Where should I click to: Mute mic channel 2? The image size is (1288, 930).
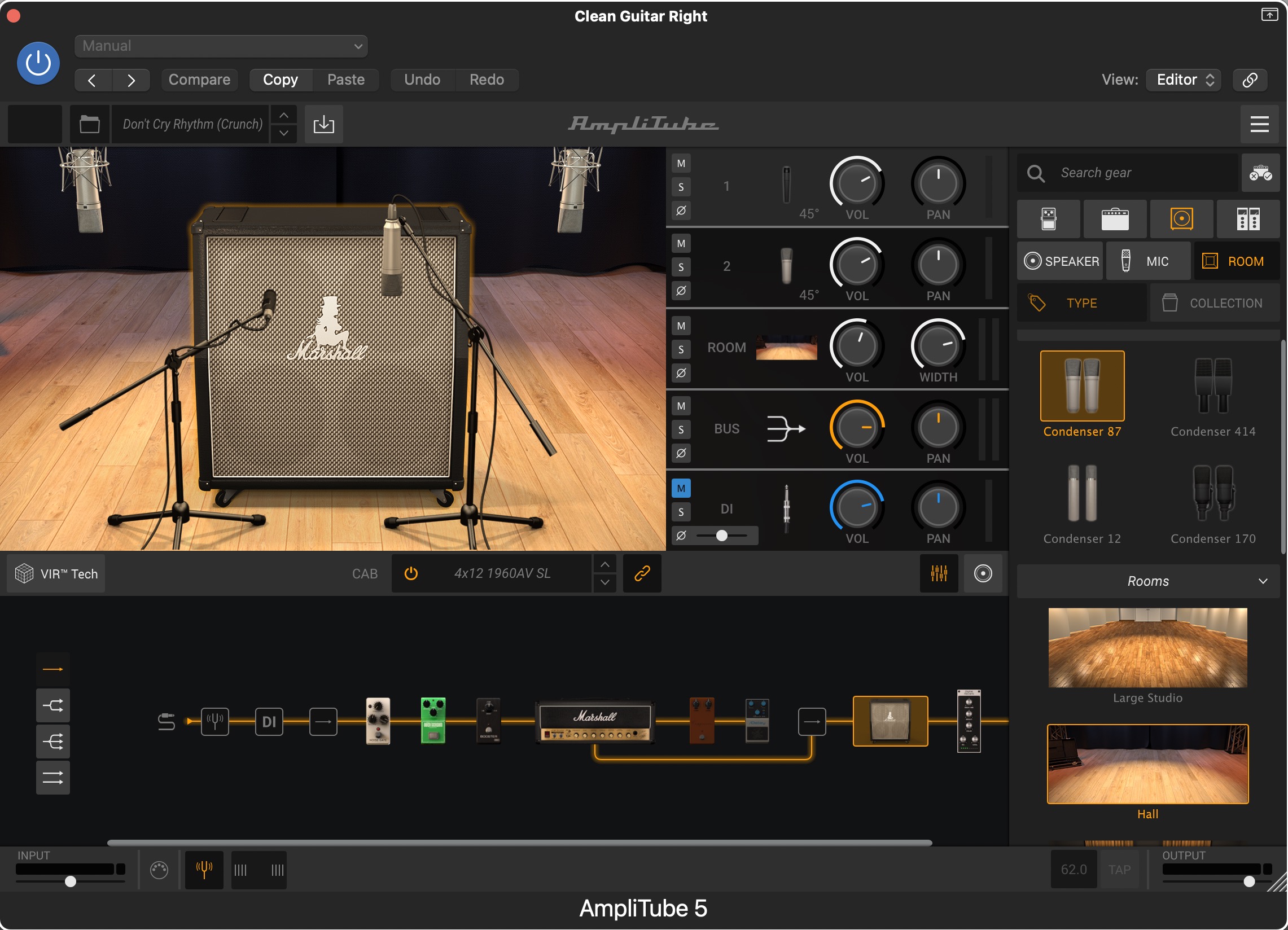pyautogui.click(x=681, y=244)
